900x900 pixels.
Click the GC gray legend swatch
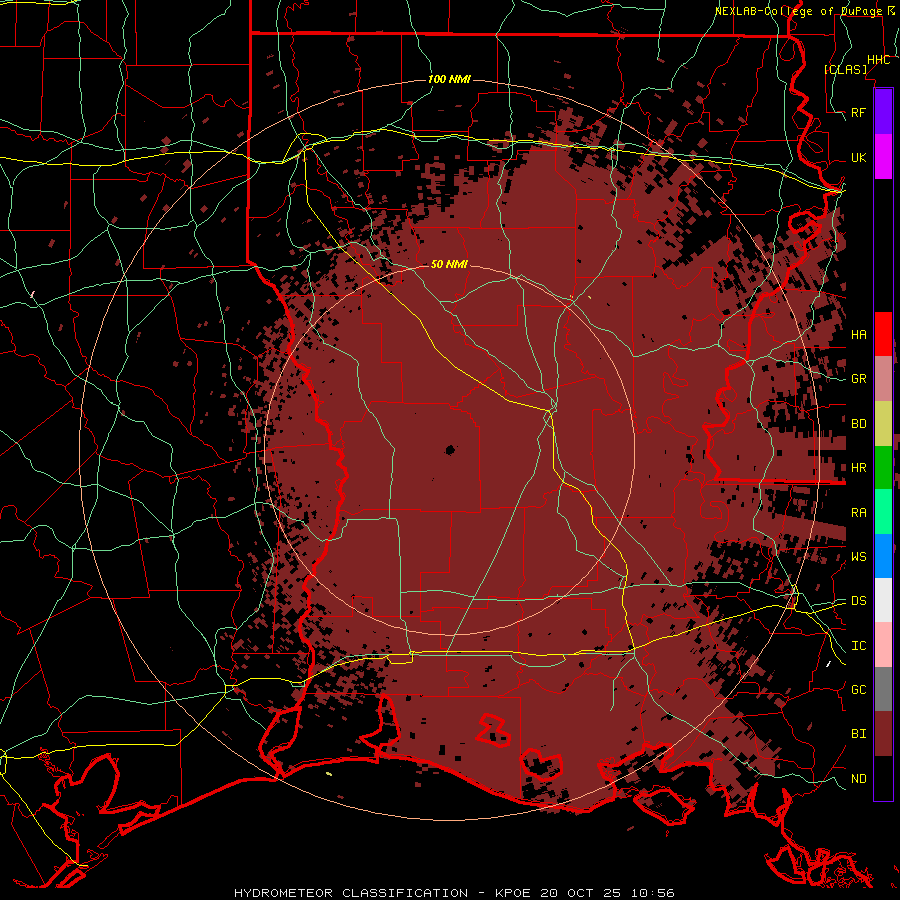[x=883, y=689]
